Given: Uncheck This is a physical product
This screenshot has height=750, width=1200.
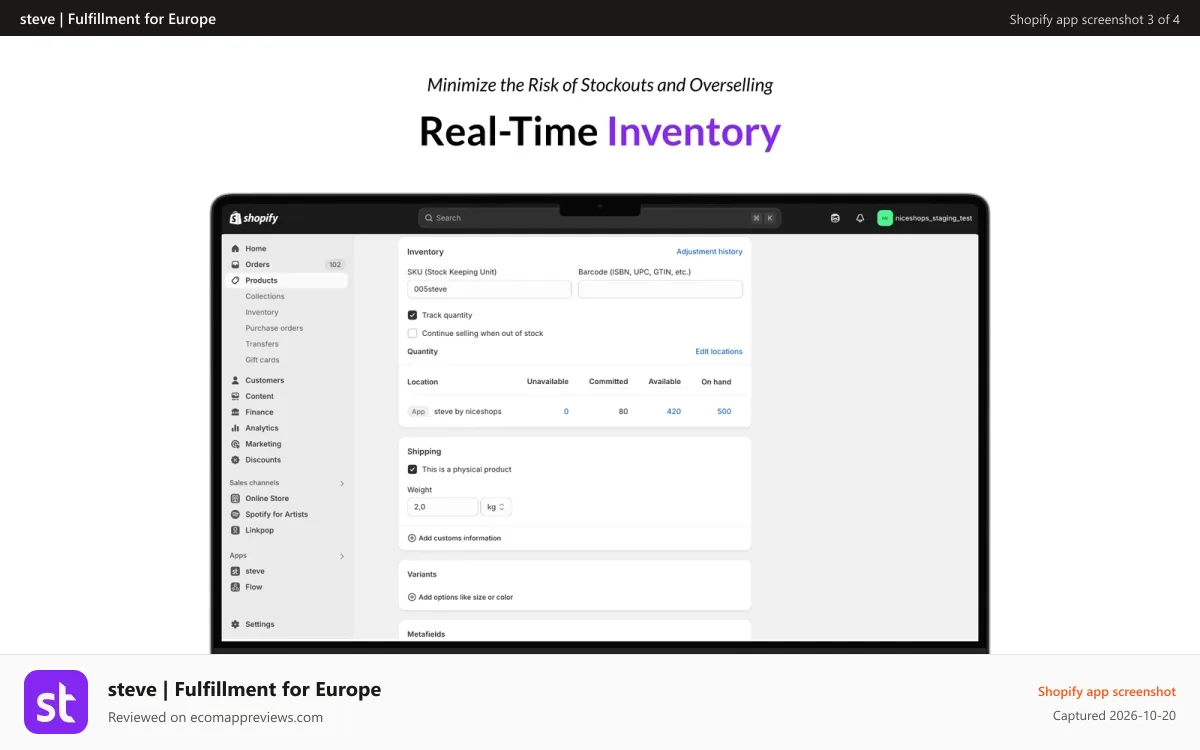Looking at the screenshot, I should (412, 469).
